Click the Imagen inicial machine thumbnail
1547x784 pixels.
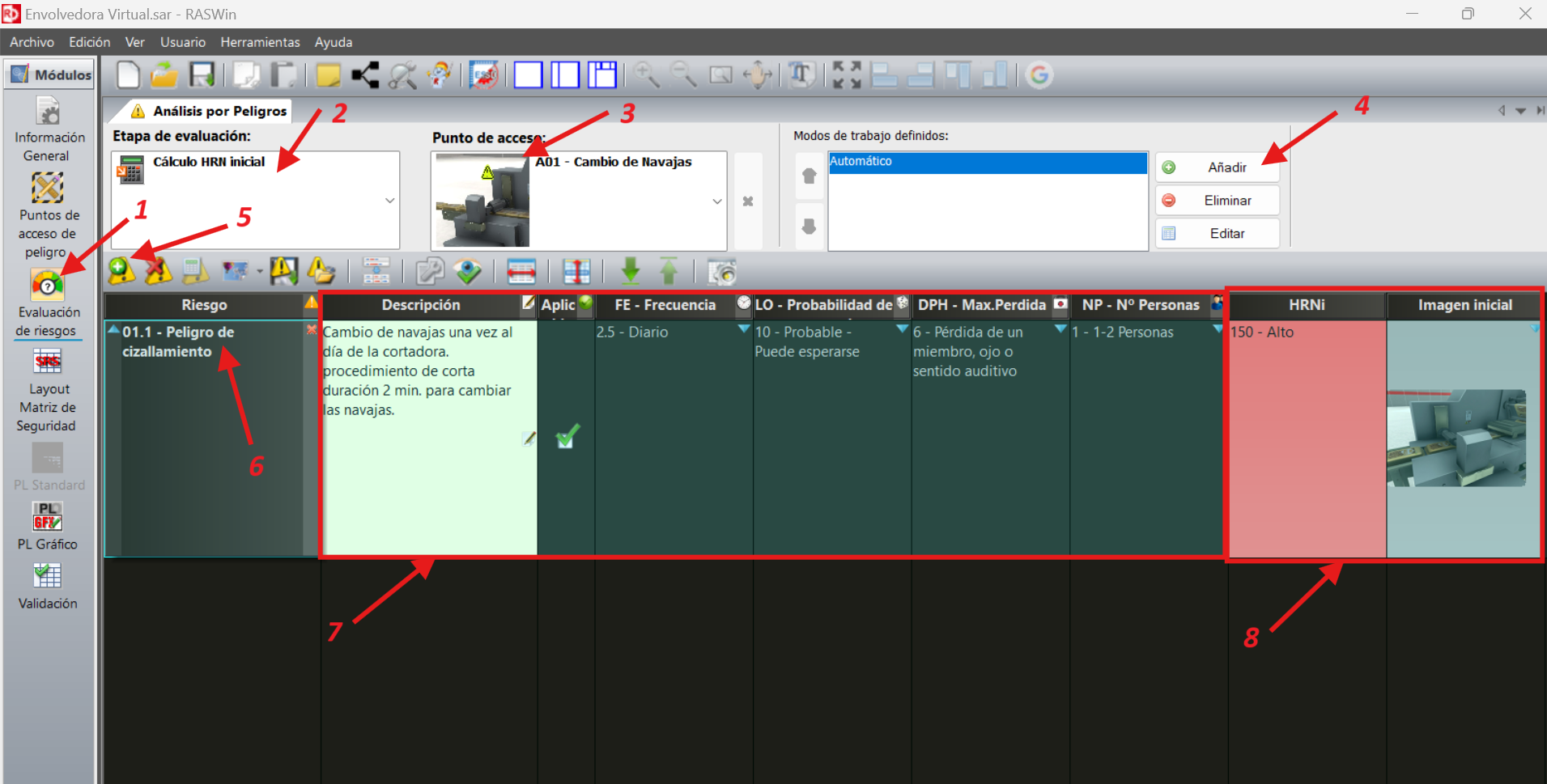click(1456, 438)
